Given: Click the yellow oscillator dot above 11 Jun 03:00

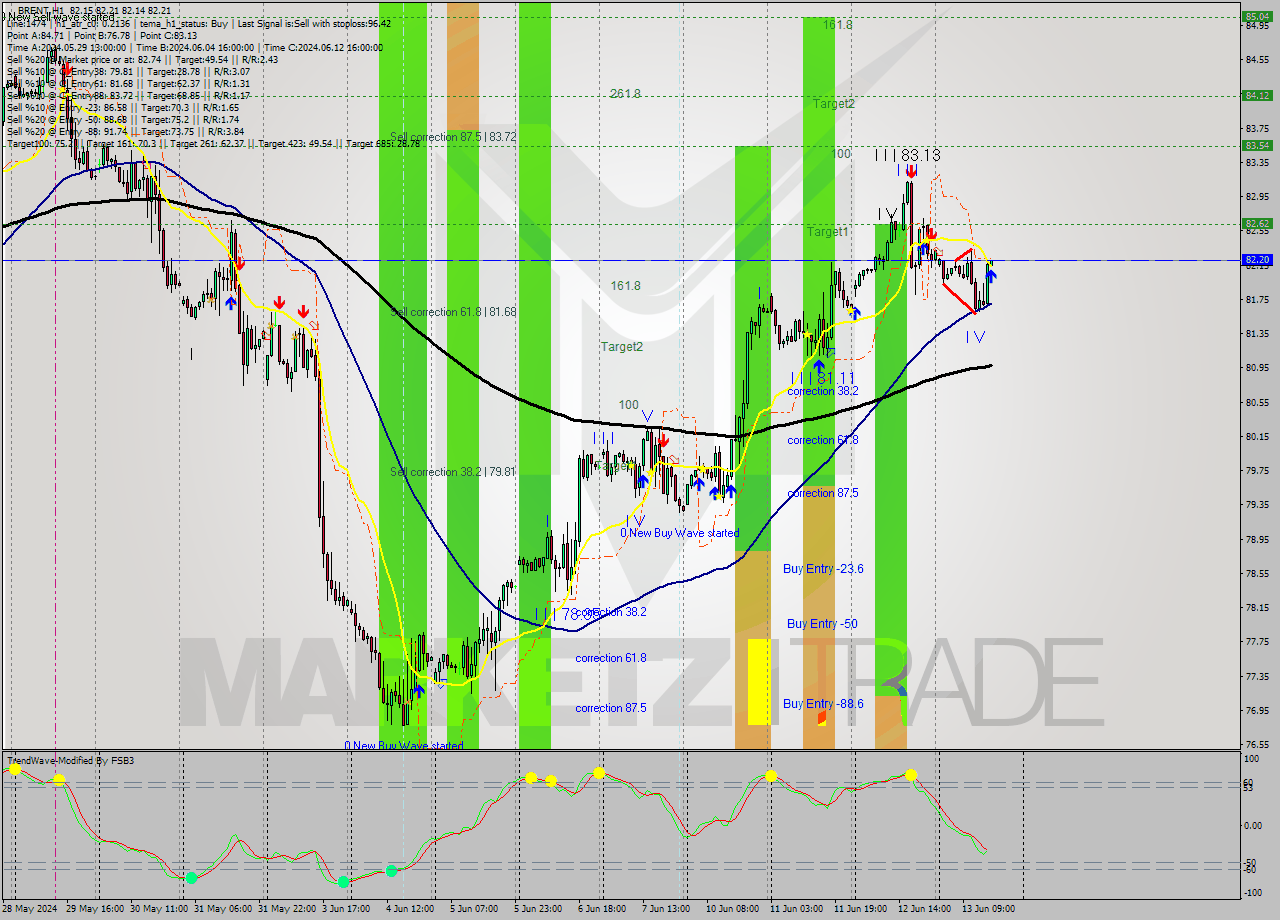Looking at the screenshot, I should click(771, 775).
